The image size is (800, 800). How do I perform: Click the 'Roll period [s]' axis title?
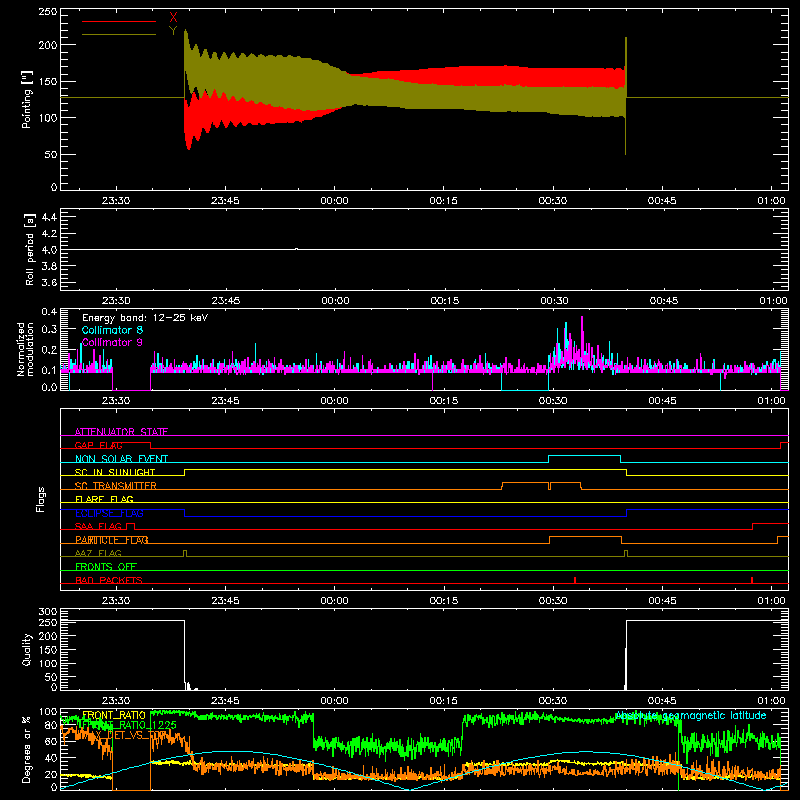tap(30, 249)
